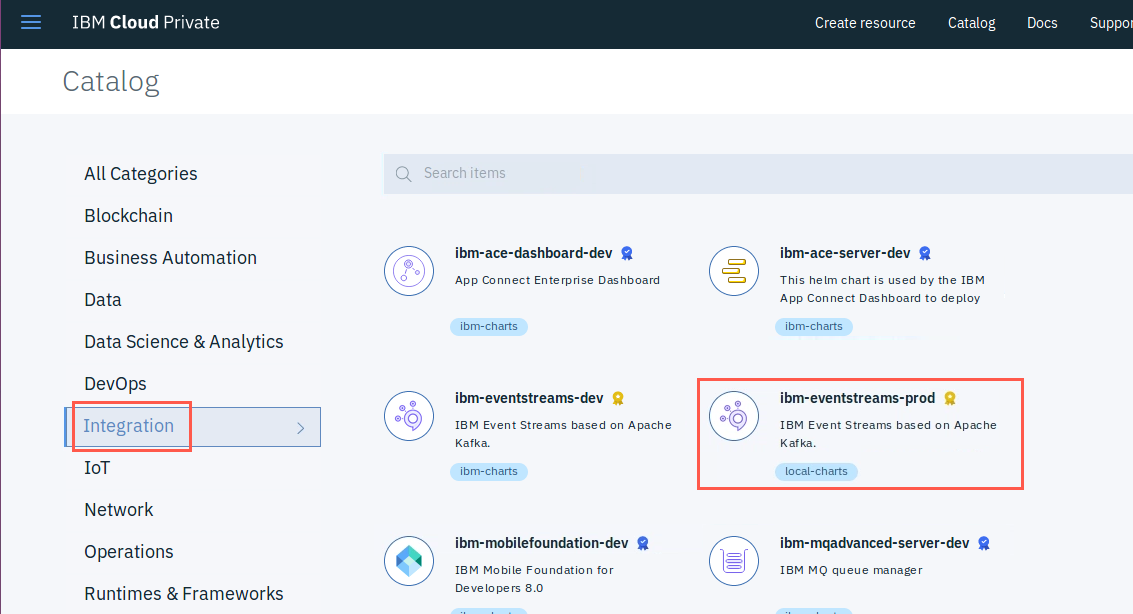The image size is (1133, 614).
Task: Open ibm-mqadvanced-server-dev chart title
Action: 874,543
